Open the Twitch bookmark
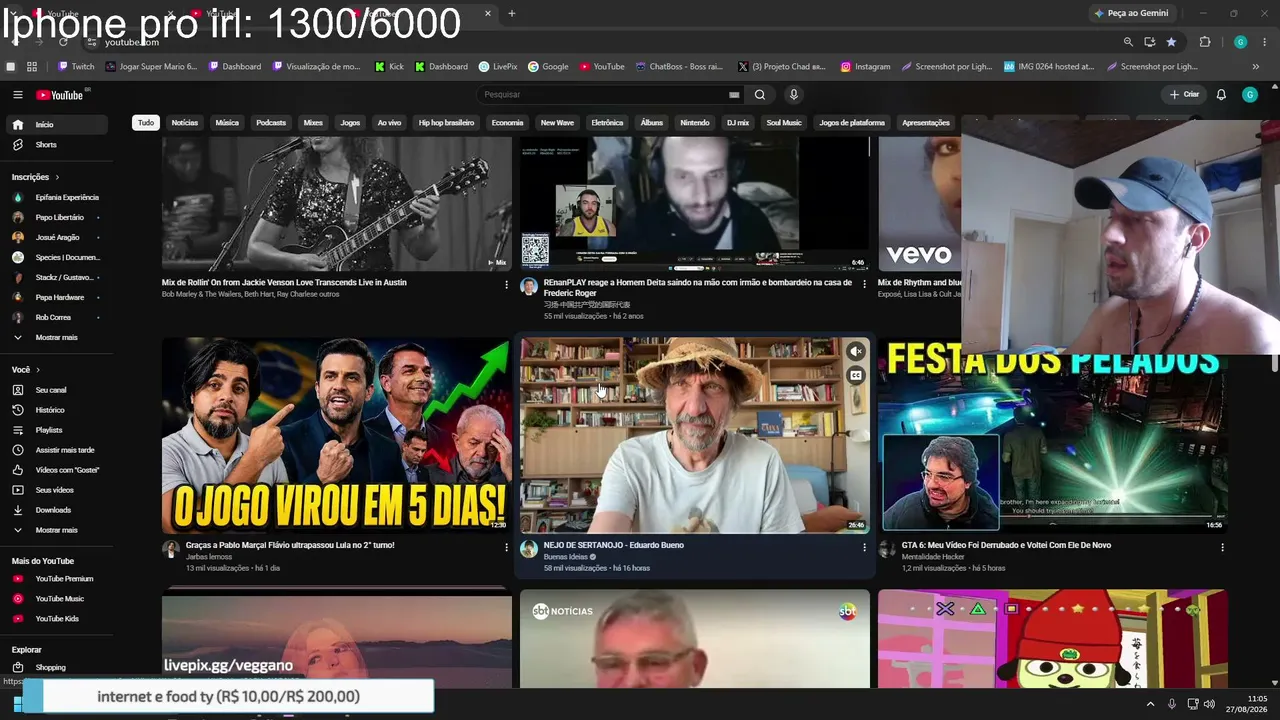Viewport: 1280px width, 720px height. [x=76, y=67]
